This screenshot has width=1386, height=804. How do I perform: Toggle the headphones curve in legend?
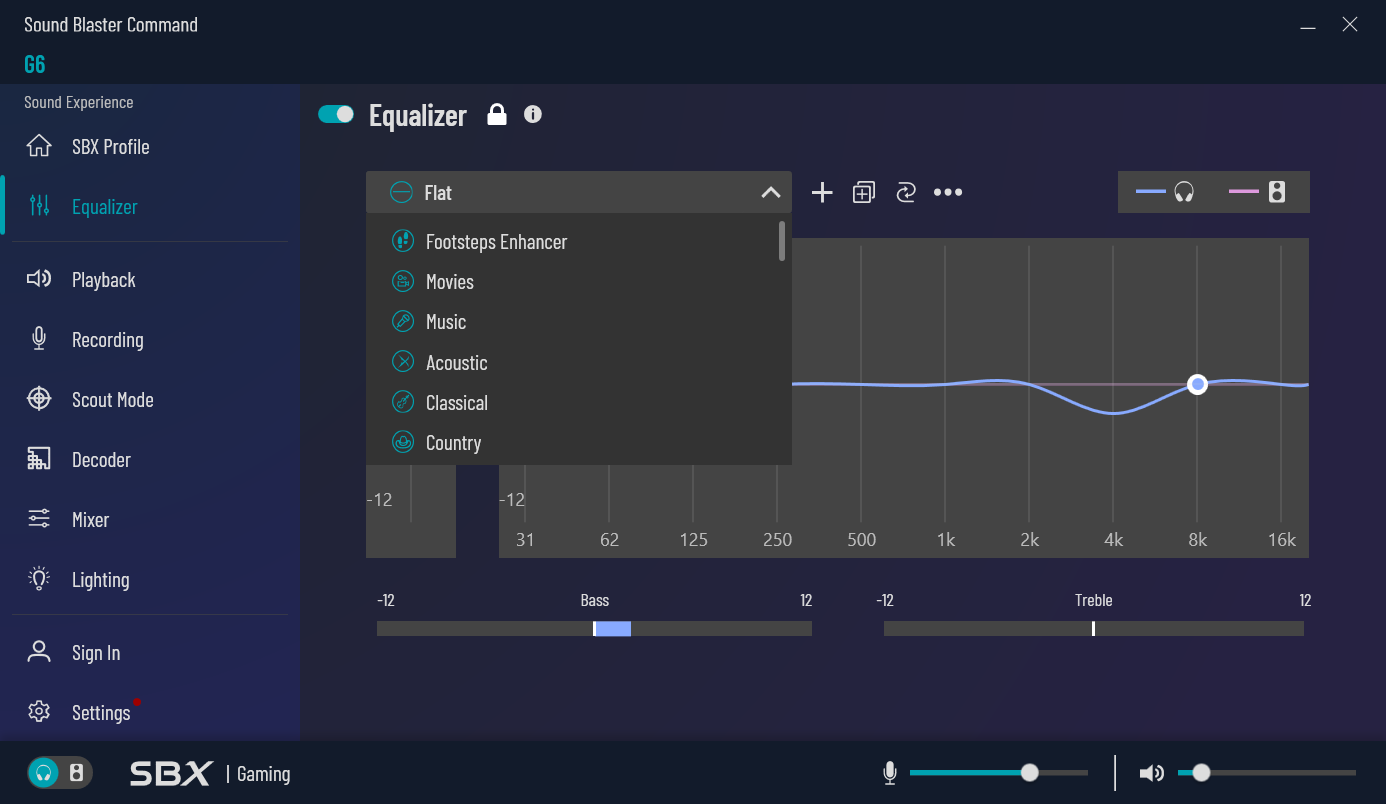[1166, 192]
